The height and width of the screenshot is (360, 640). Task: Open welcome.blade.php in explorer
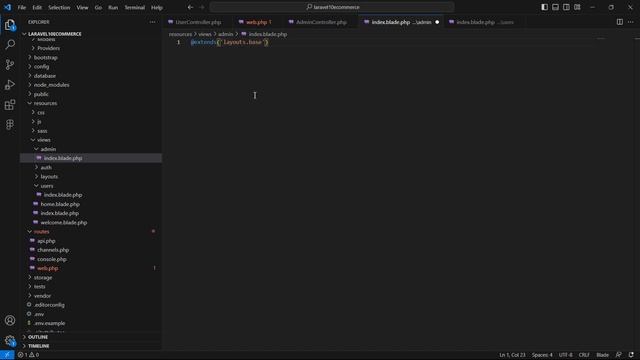click(64, 222)
